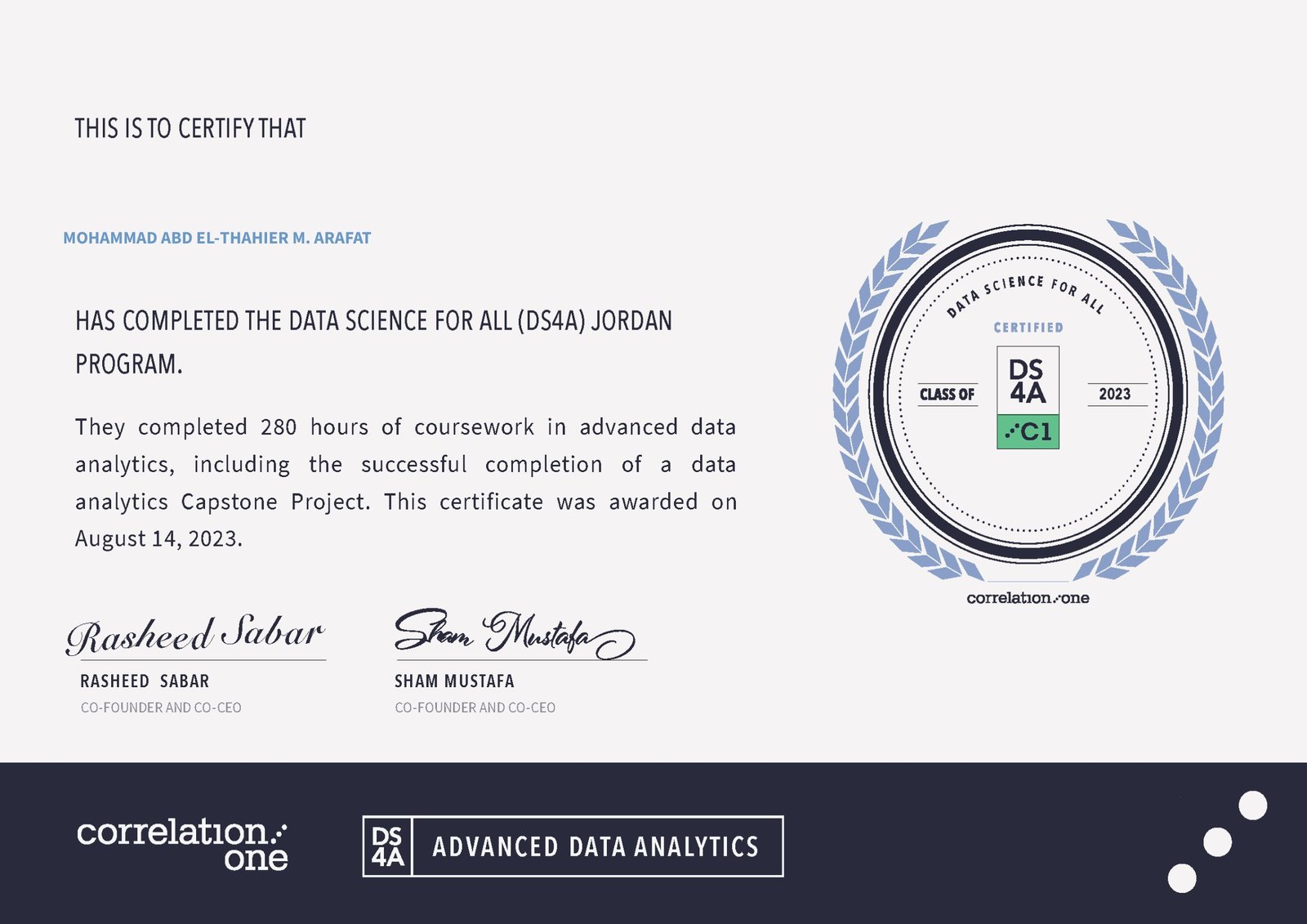Click 'CERTIFIED' label in the seal

(1028, 328)
